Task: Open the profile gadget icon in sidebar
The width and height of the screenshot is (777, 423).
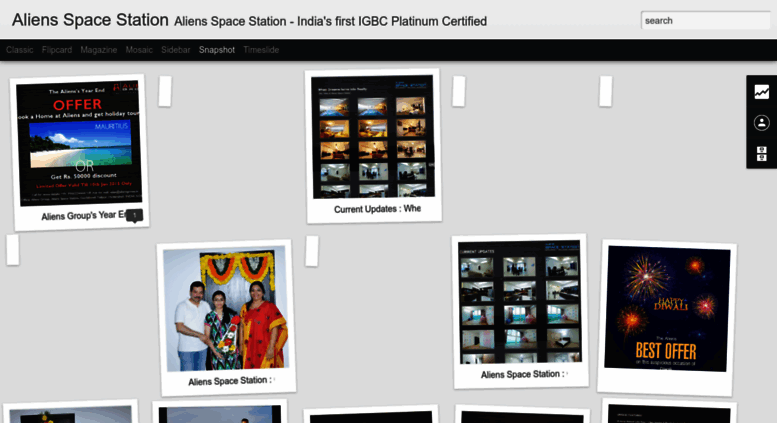Action: 761,122
